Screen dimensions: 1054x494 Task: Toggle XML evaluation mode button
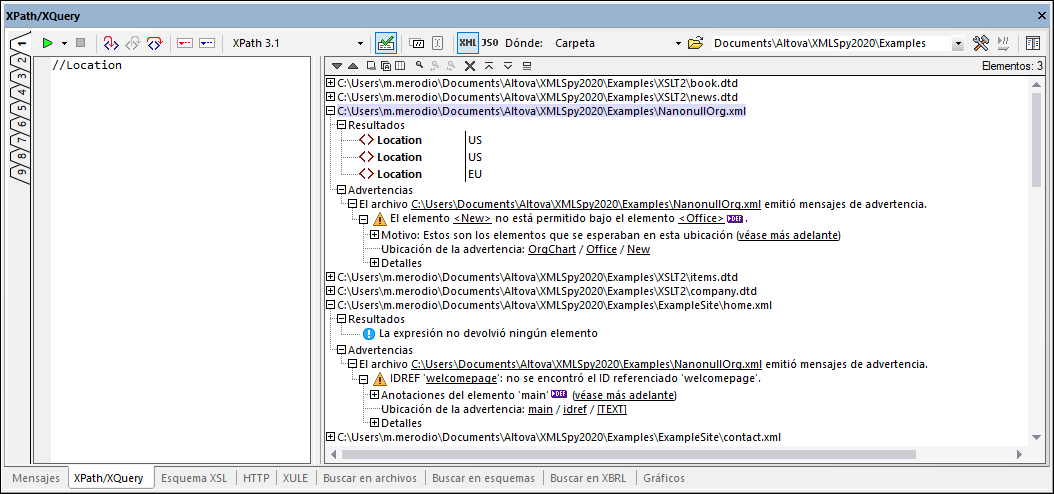click(x=467, y=44)
